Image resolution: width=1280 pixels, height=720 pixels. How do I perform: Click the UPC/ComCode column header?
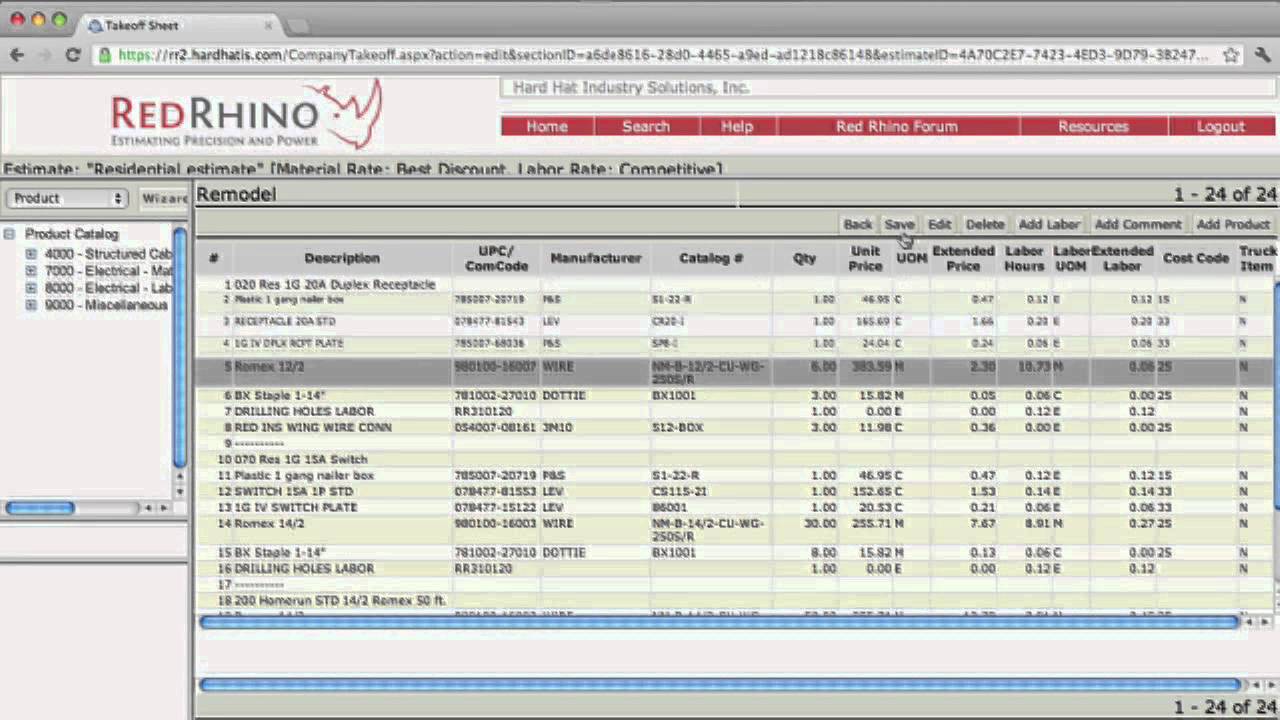tap(496, 258)
